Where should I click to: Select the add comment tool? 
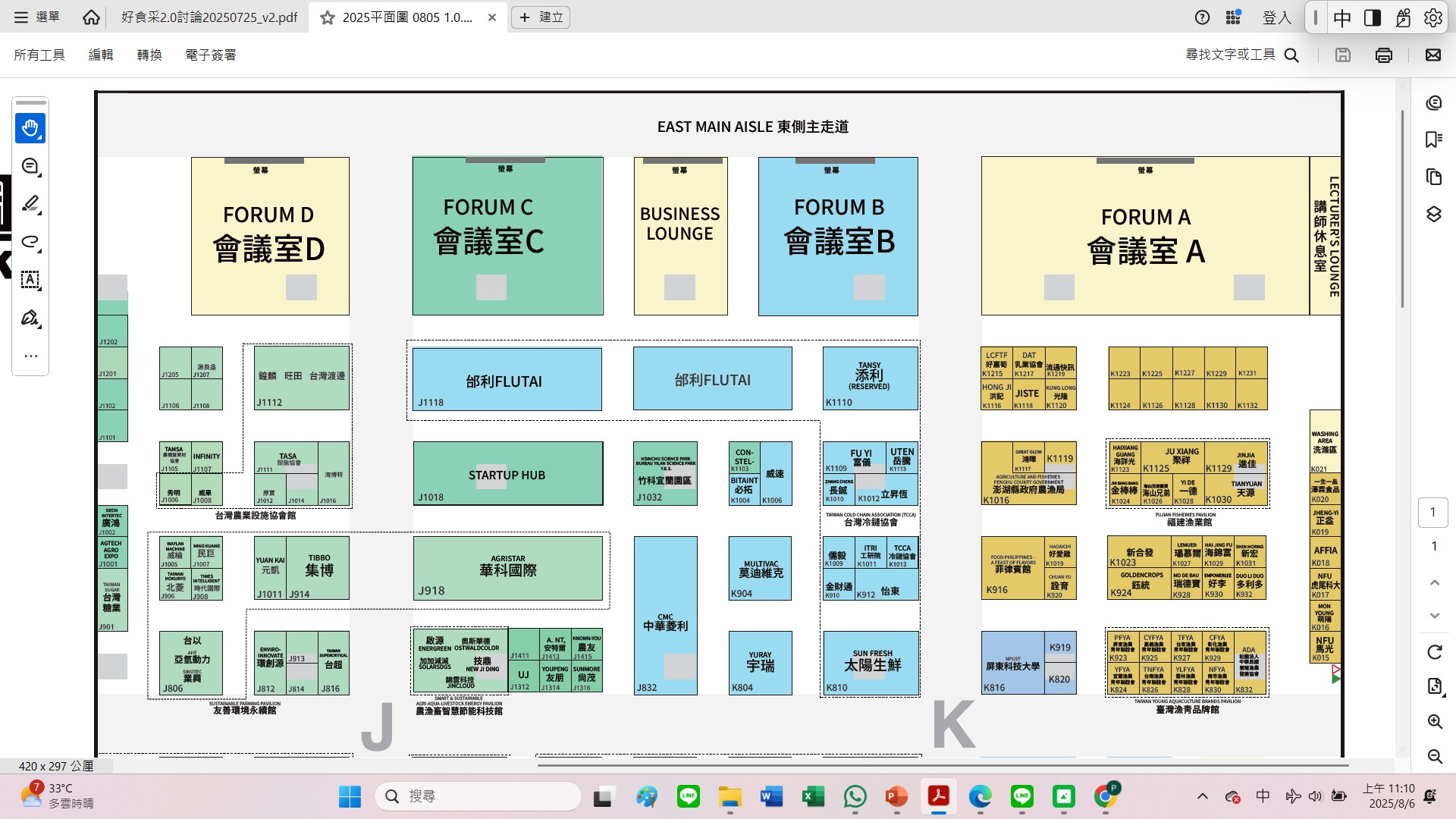[x=30, y=166]
